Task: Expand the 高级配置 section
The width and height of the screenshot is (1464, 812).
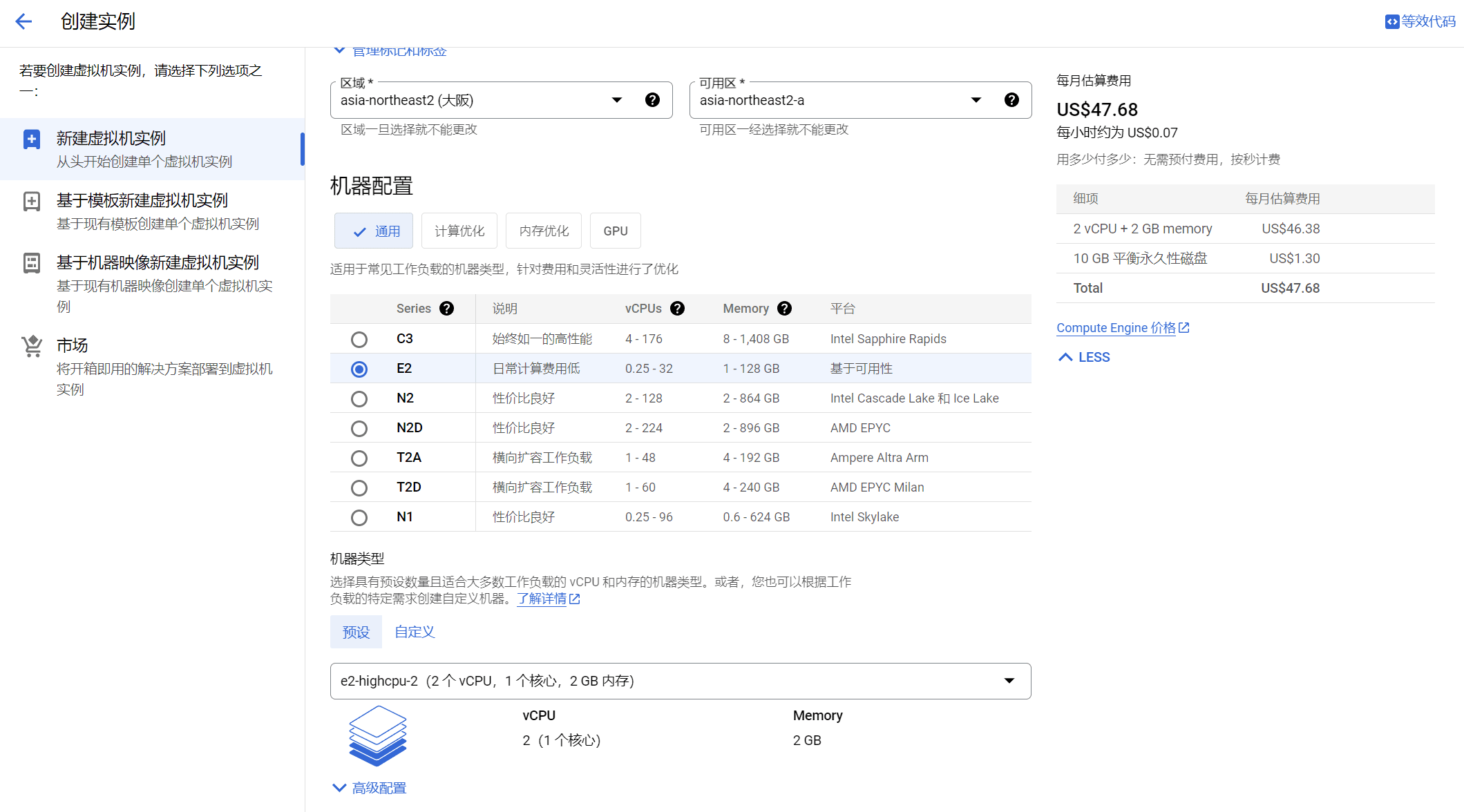Action: [x=368, y=787]
